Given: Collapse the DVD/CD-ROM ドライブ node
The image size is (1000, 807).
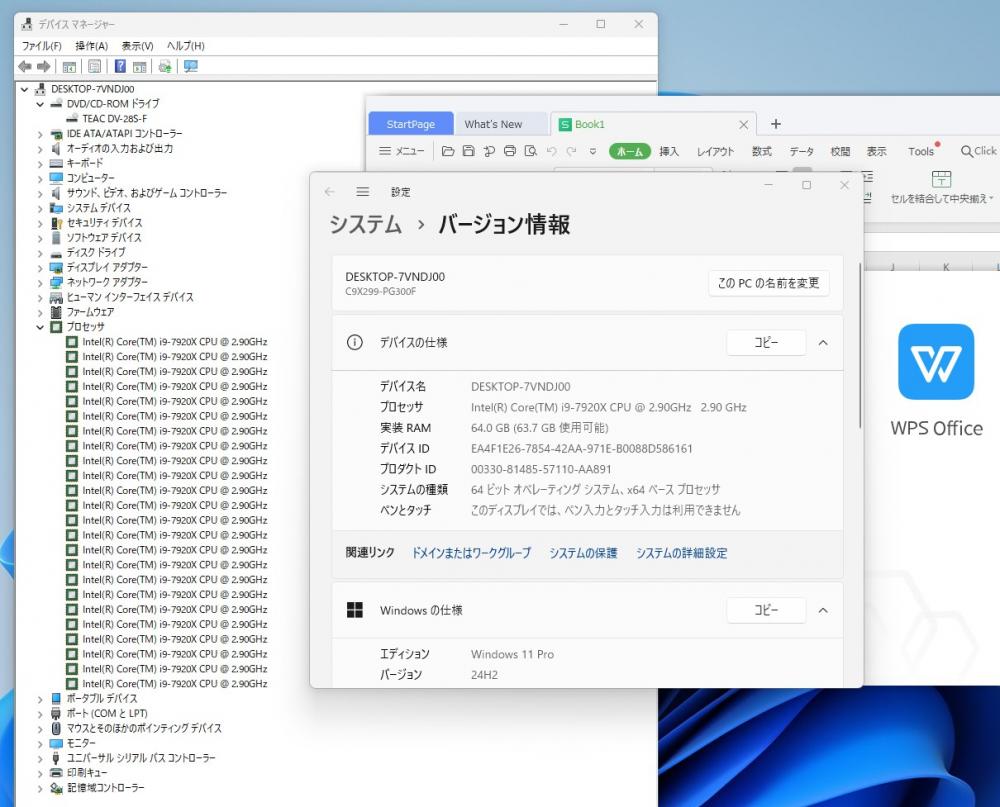Looking at the screenshot, I should (40, 104).
